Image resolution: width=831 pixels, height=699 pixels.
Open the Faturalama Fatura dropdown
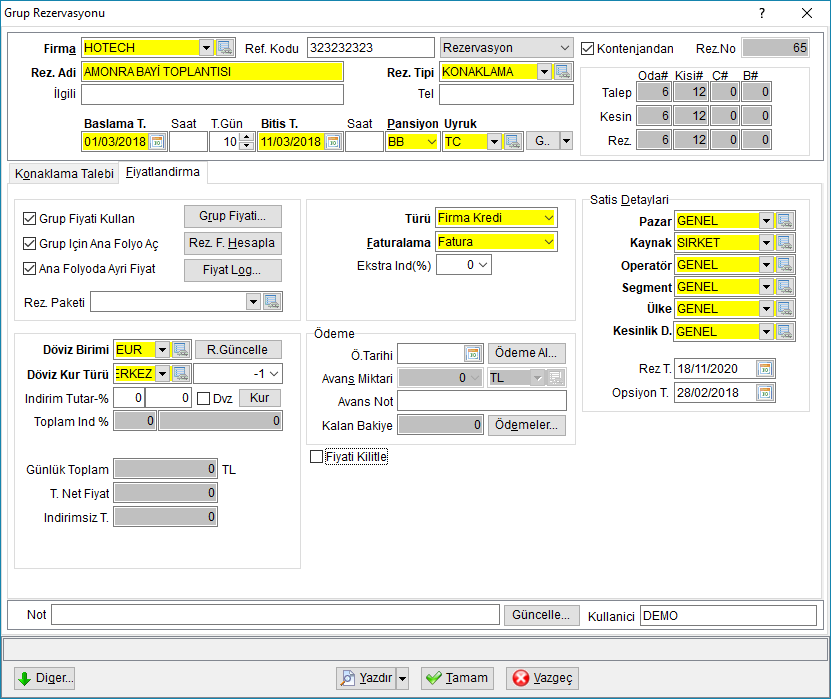pyautogui.click(x=549, y=242)
